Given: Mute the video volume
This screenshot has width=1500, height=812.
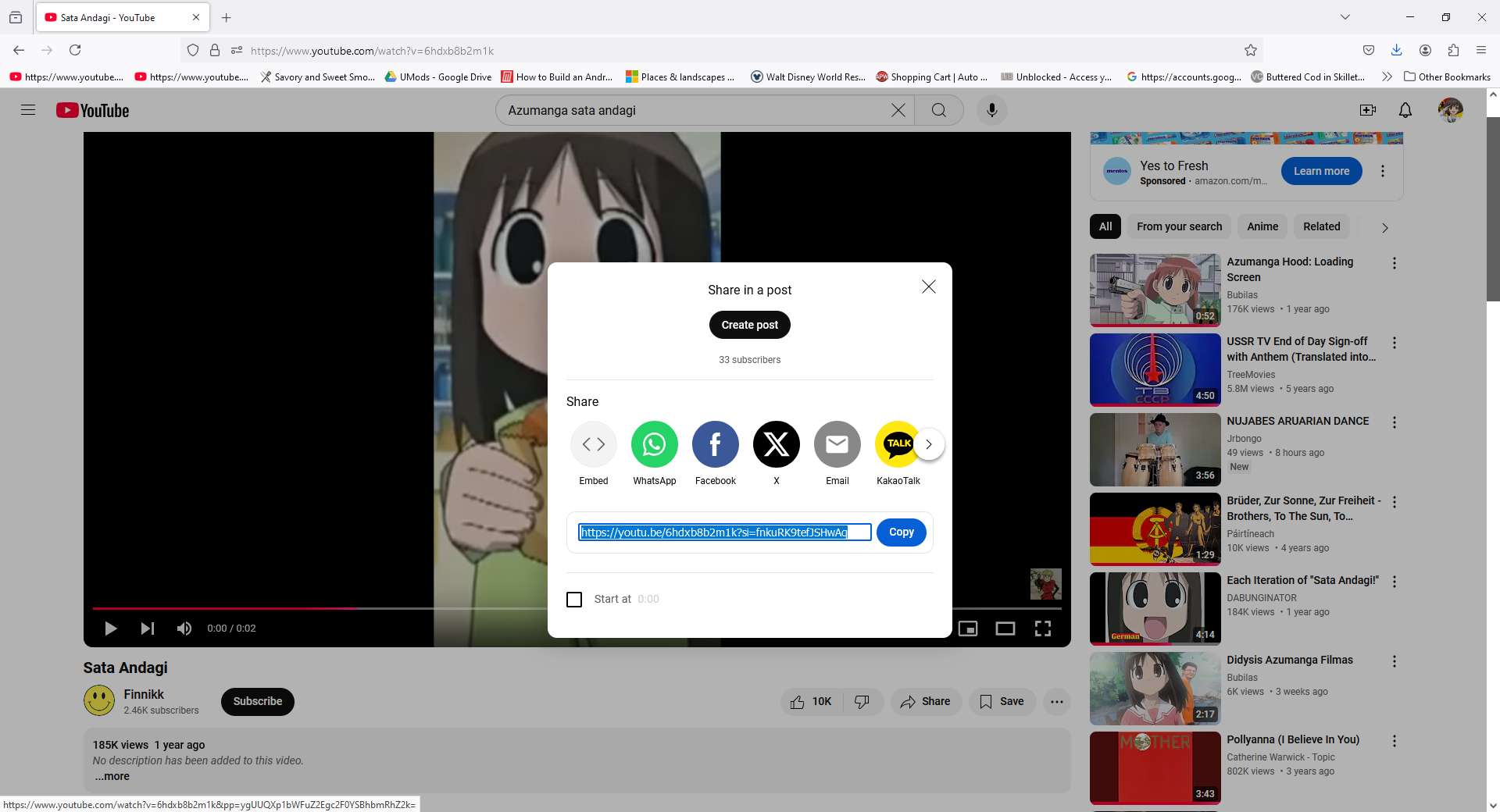Looking at the screenshot, I should (184, 629).
